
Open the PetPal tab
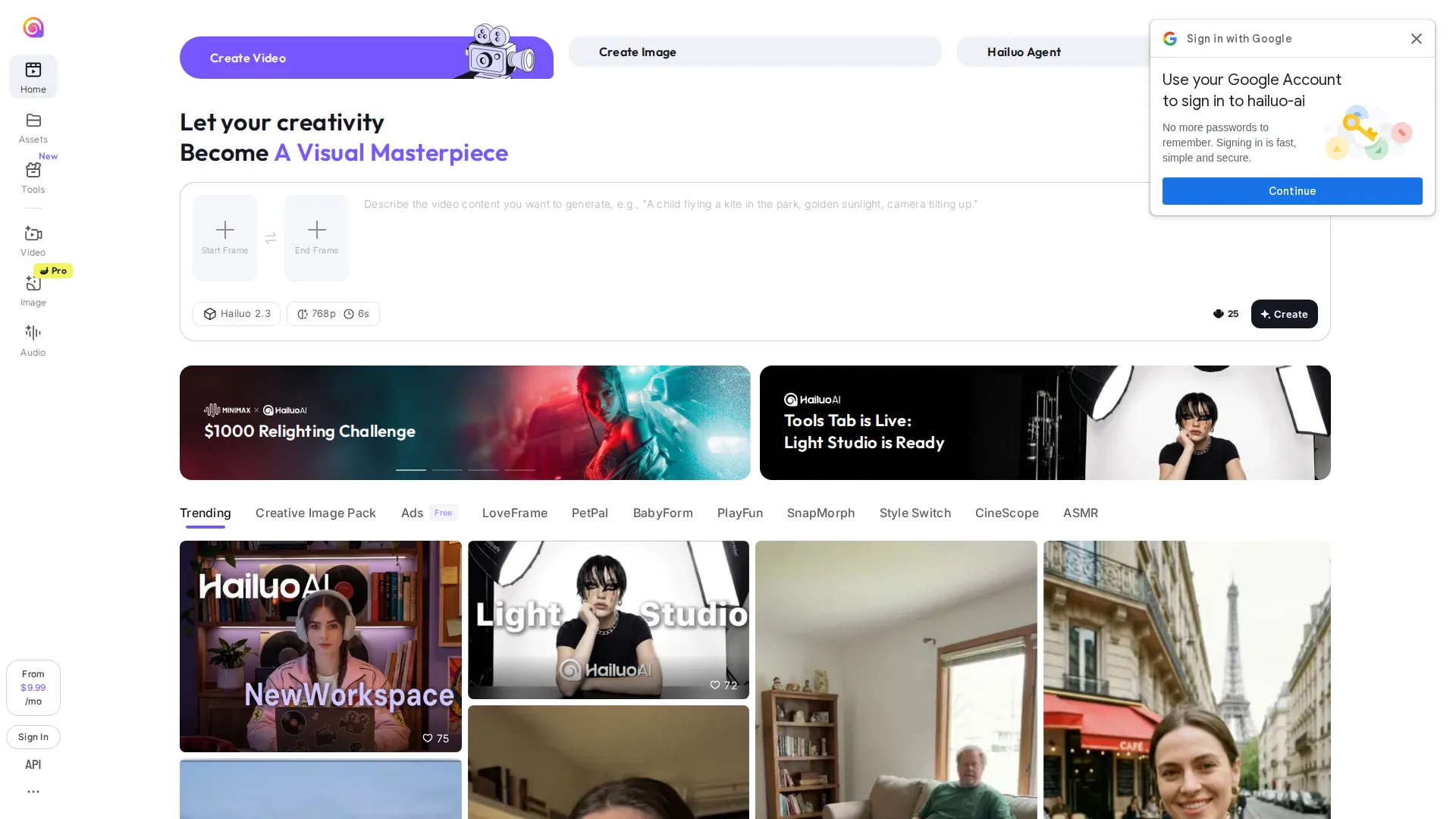pyautogui.click(x=590, y=513)
